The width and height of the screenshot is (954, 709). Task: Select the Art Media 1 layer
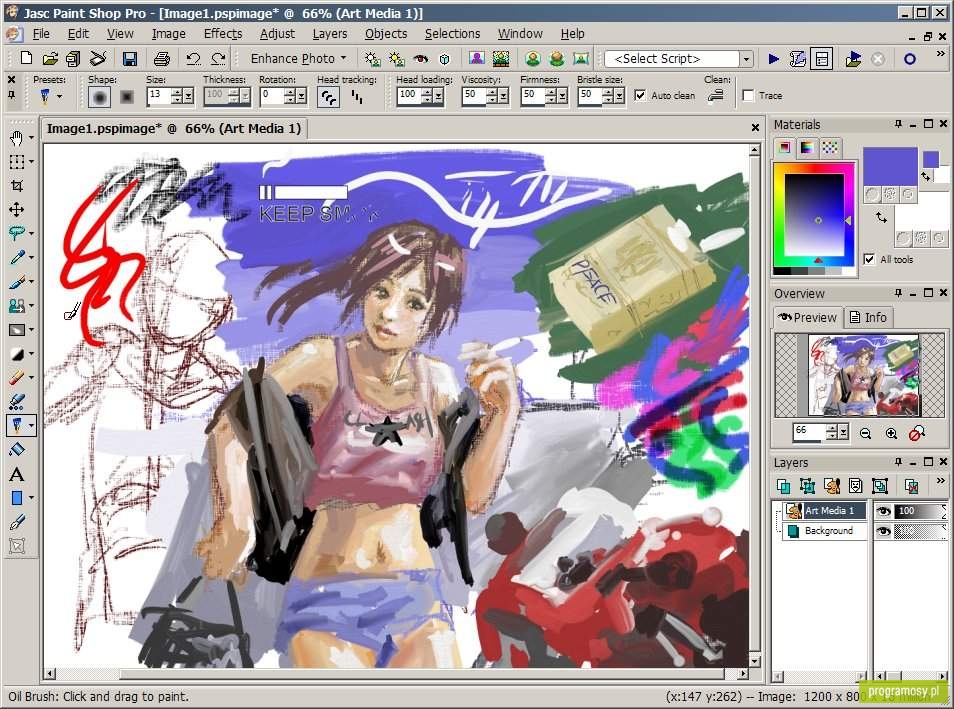point(824,511)
